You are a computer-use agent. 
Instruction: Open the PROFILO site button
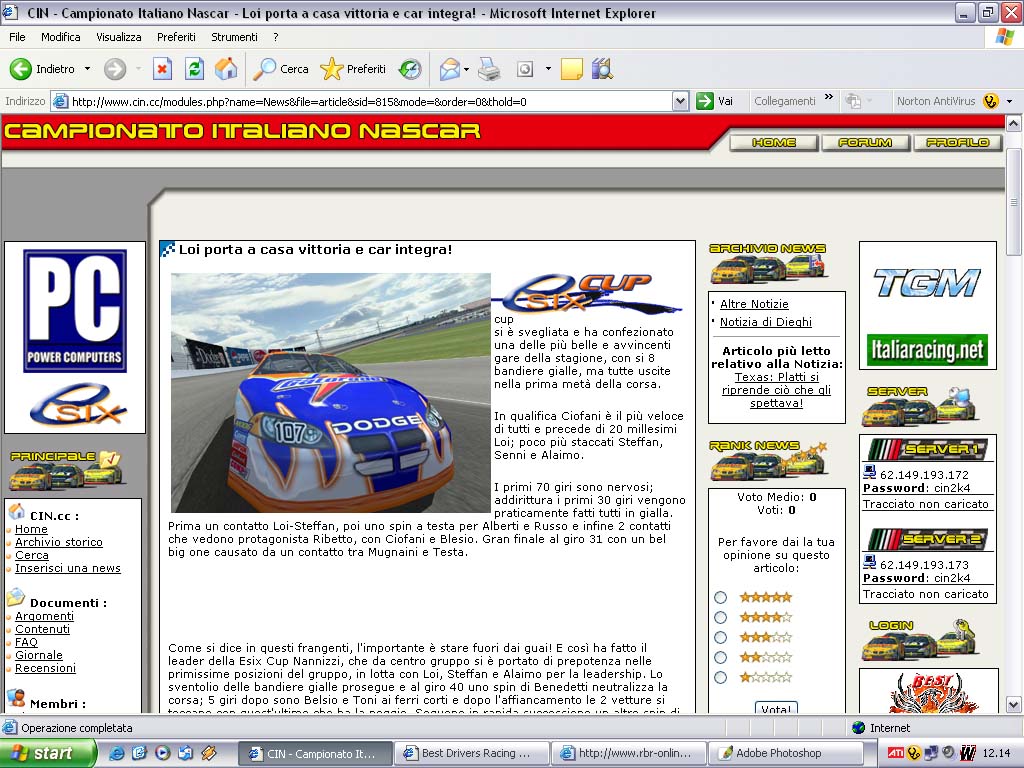tap(957, 142)
